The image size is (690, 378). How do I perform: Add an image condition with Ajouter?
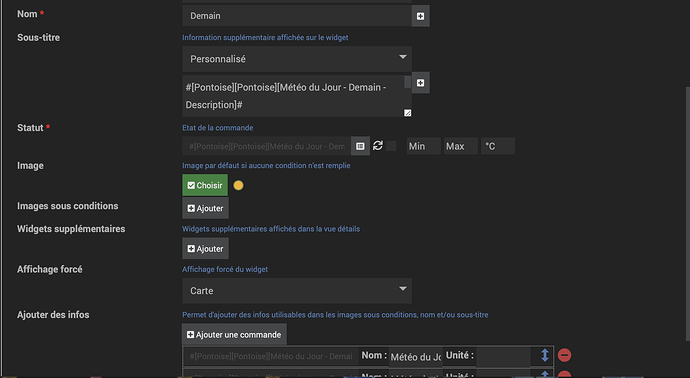pyautogui.click(x=206, y=208)
